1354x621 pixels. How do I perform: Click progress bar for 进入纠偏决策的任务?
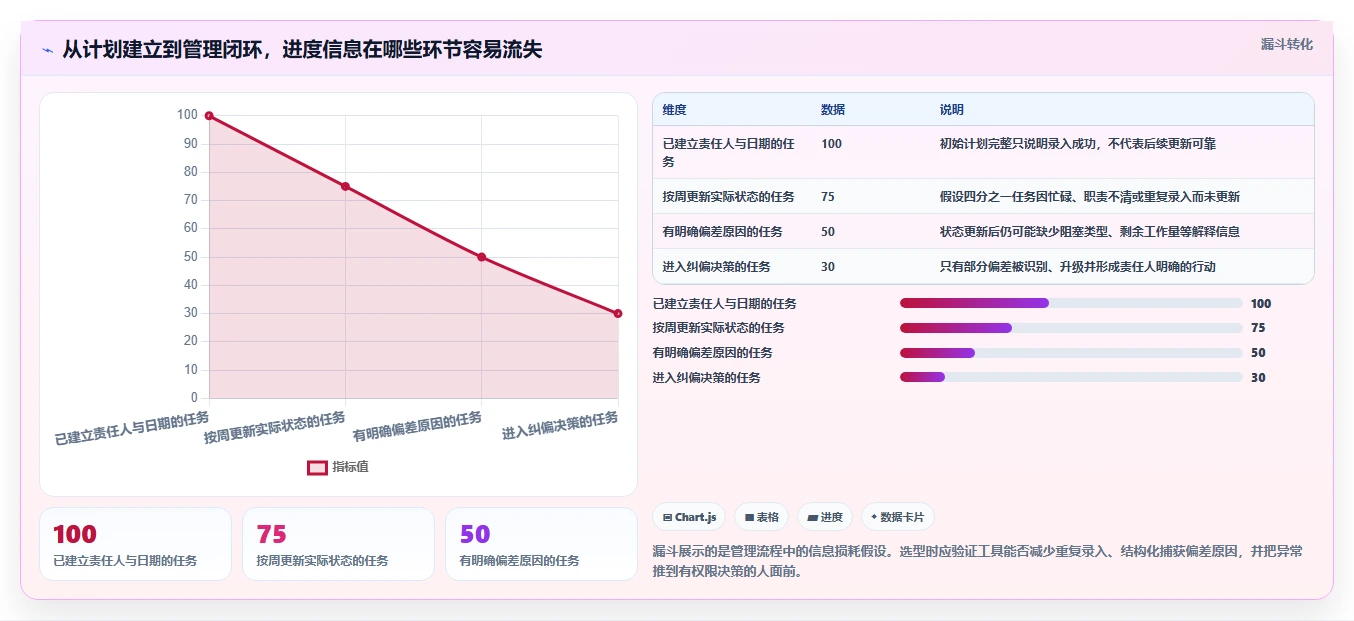click(x=1071, y=378)
